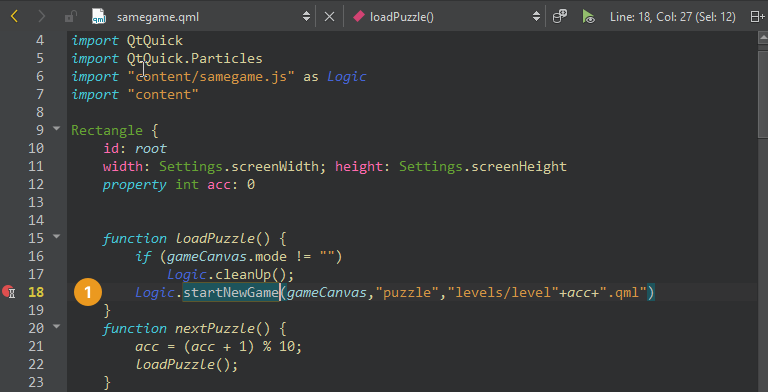This screenshot has height=392, width=768.
Task: Click the orange annotation marker numbered 1
Action: click(x=88, y=293)
